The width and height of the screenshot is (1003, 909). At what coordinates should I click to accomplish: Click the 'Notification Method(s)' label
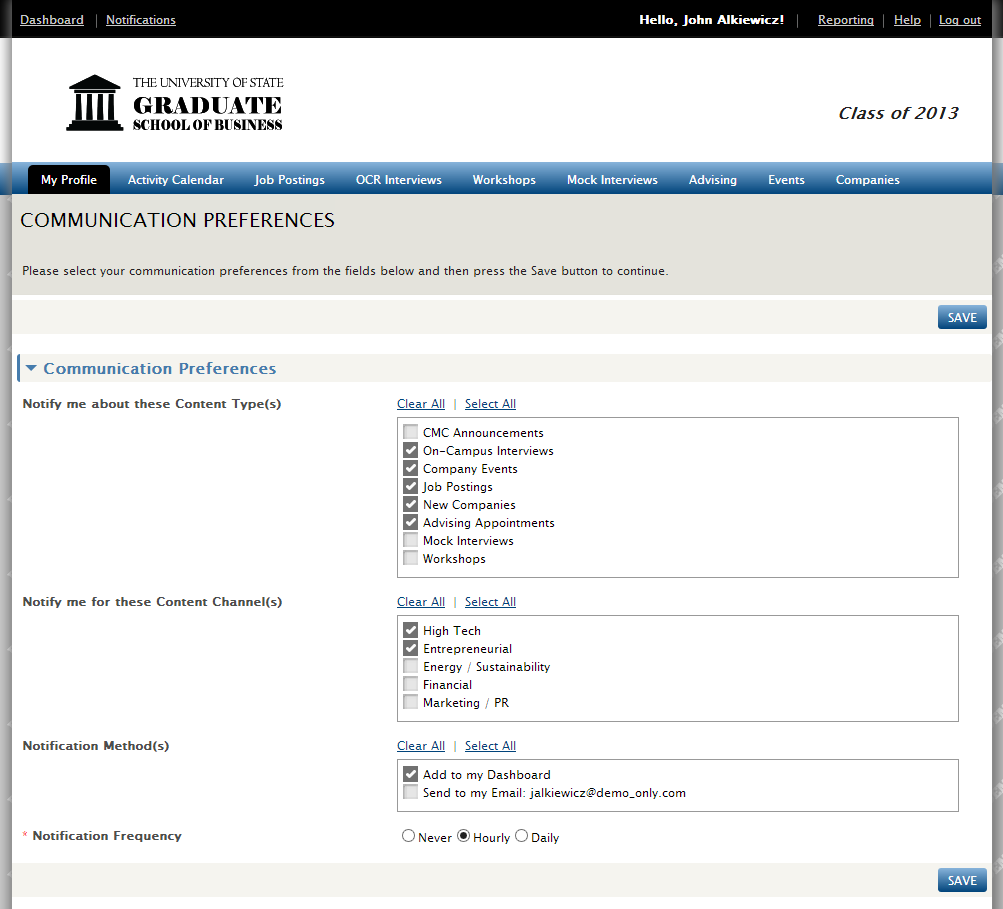tap(96, 746)
